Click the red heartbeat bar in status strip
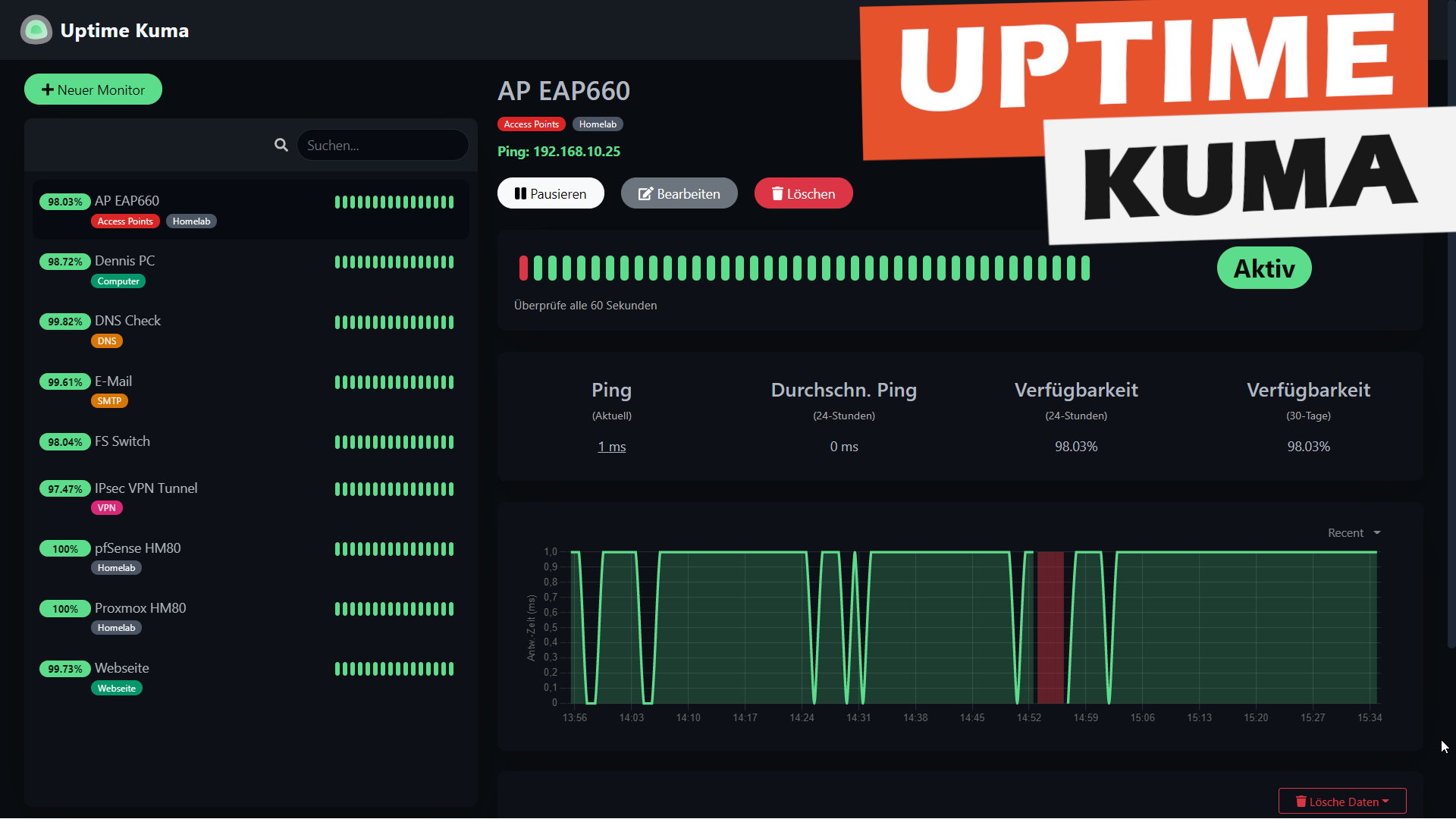Image resolution: width=1456 pixels, height=819 pixels. pyautogui.click(x=523, y=268)
